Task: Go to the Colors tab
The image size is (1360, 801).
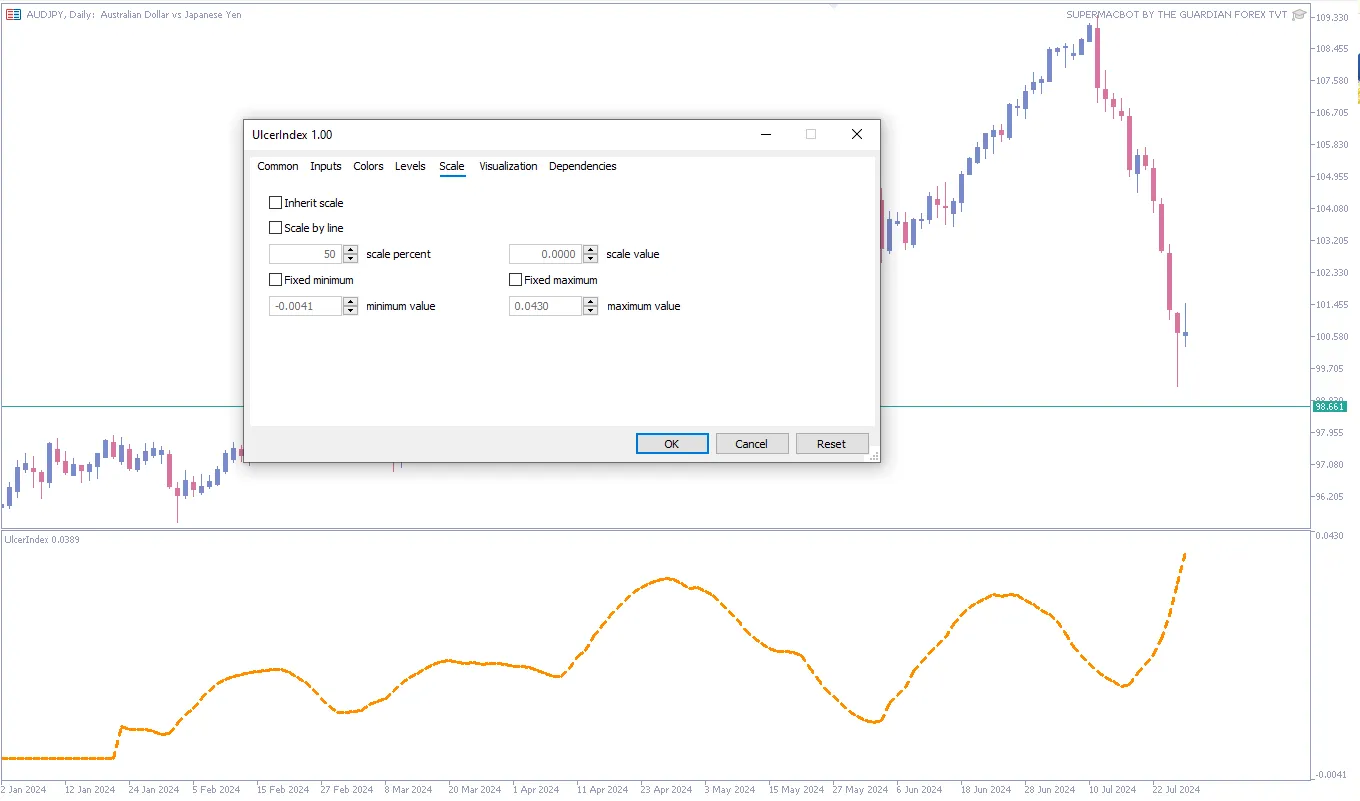Action: [x=368, y=166]
